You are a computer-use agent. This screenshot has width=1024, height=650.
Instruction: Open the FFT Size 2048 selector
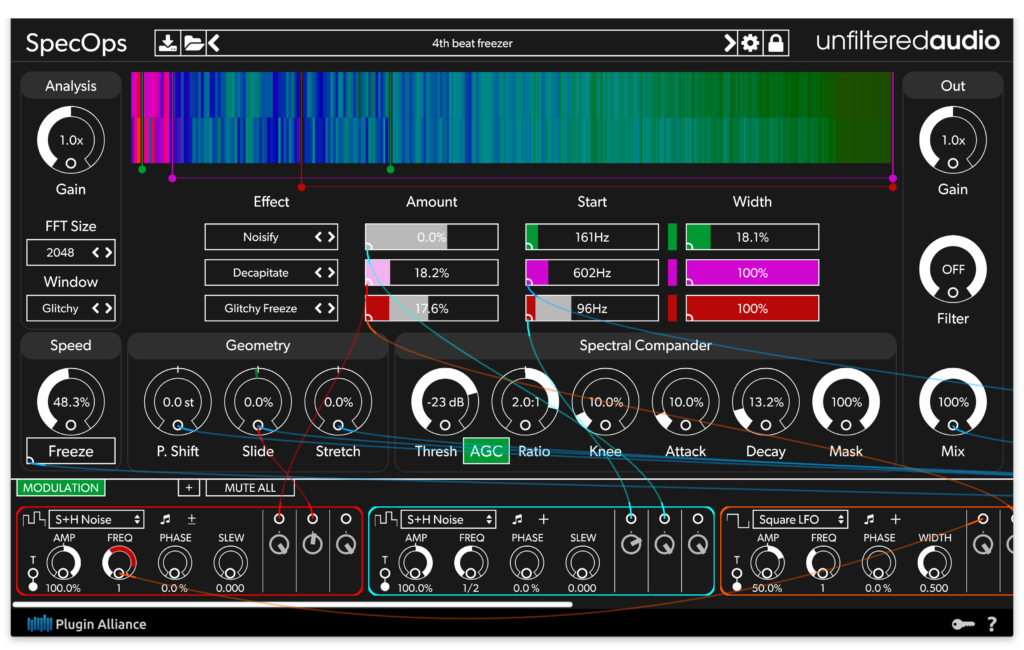(x=70, y=252)
